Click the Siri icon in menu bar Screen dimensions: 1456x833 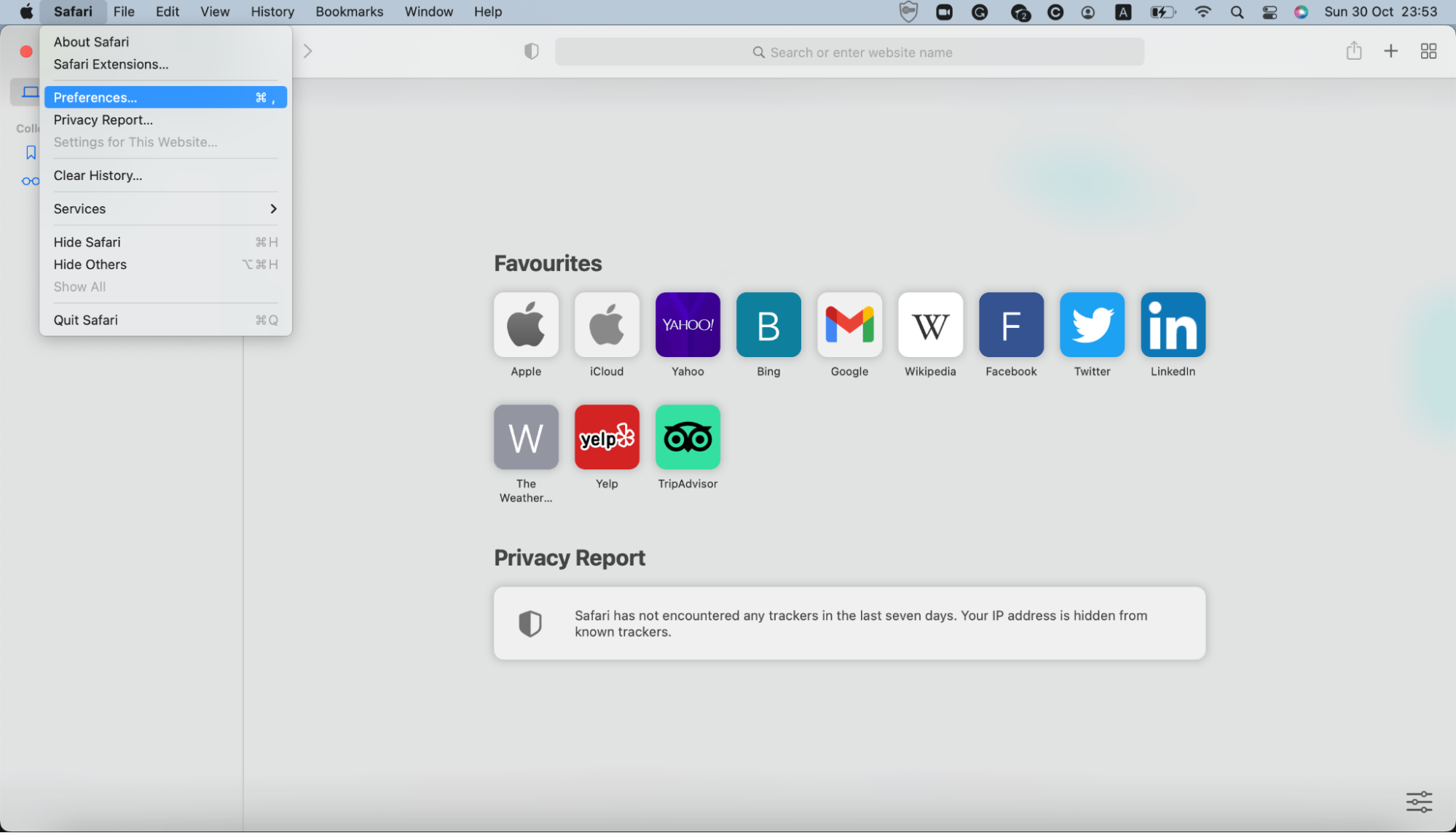[x=1301, y=12]
